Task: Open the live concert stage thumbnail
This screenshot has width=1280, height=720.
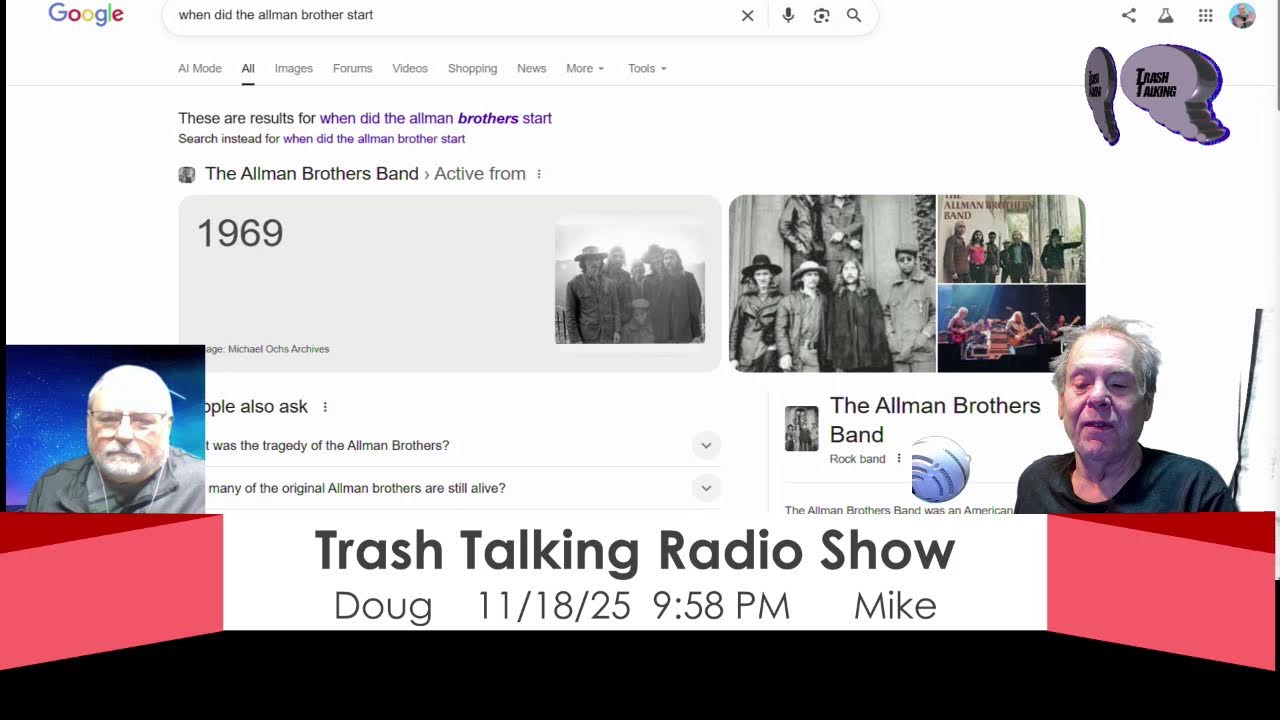Action: tap(1000, 328)
